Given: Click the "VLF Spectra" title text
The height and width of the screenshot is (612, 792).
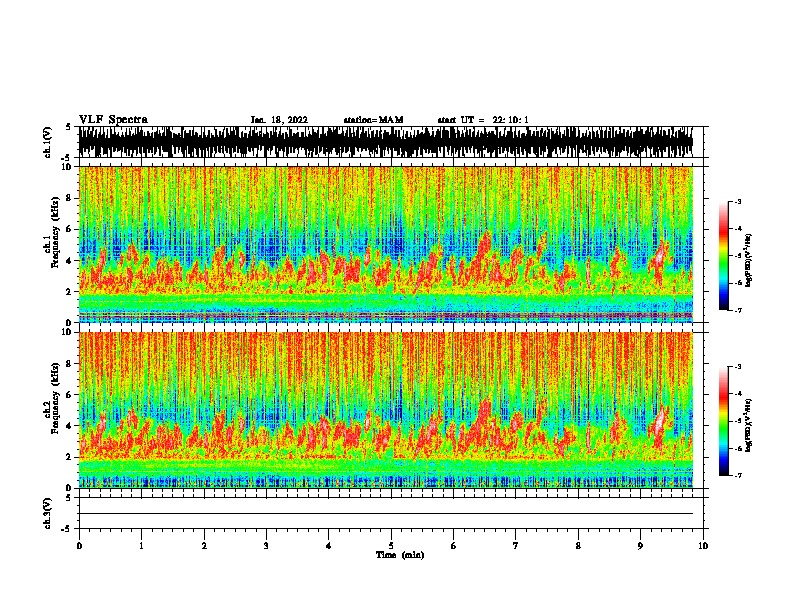Looking at the screenshot, I should coord(113,120).
